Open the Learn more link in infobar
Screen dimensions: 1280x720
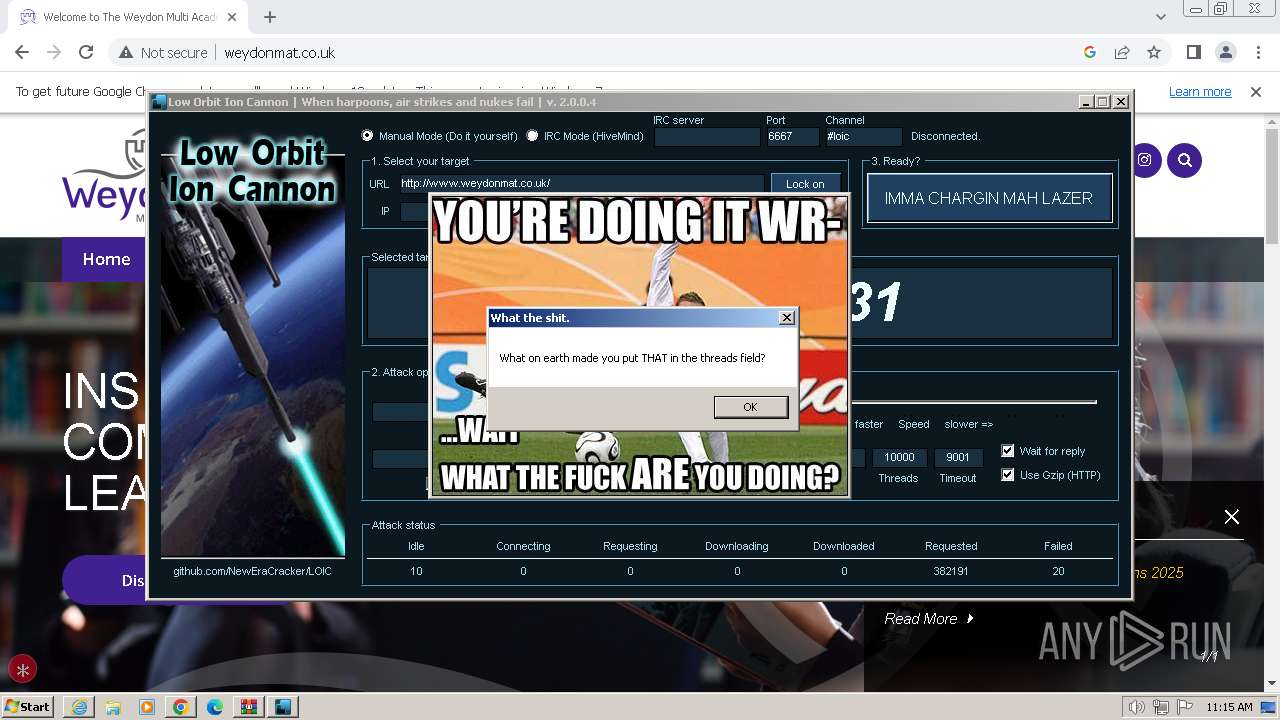(x=1200, y=92)
